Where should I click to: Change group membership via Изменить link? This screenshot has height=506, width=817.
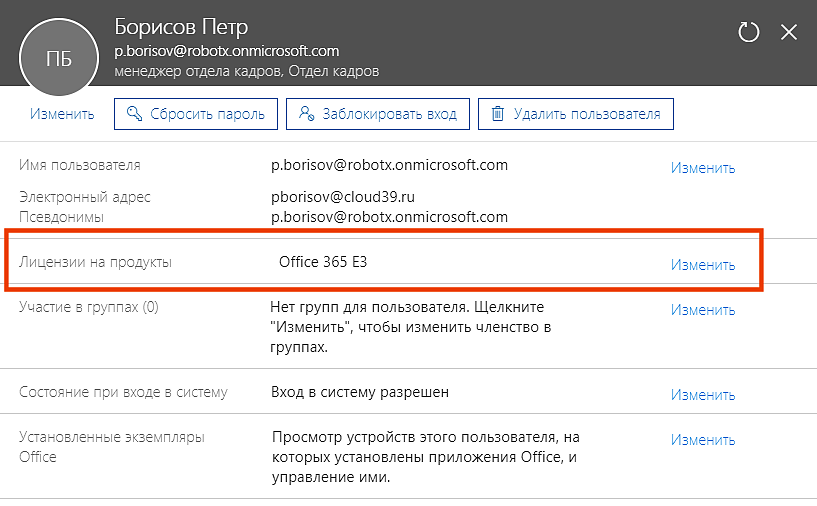[x=703, y=310]
